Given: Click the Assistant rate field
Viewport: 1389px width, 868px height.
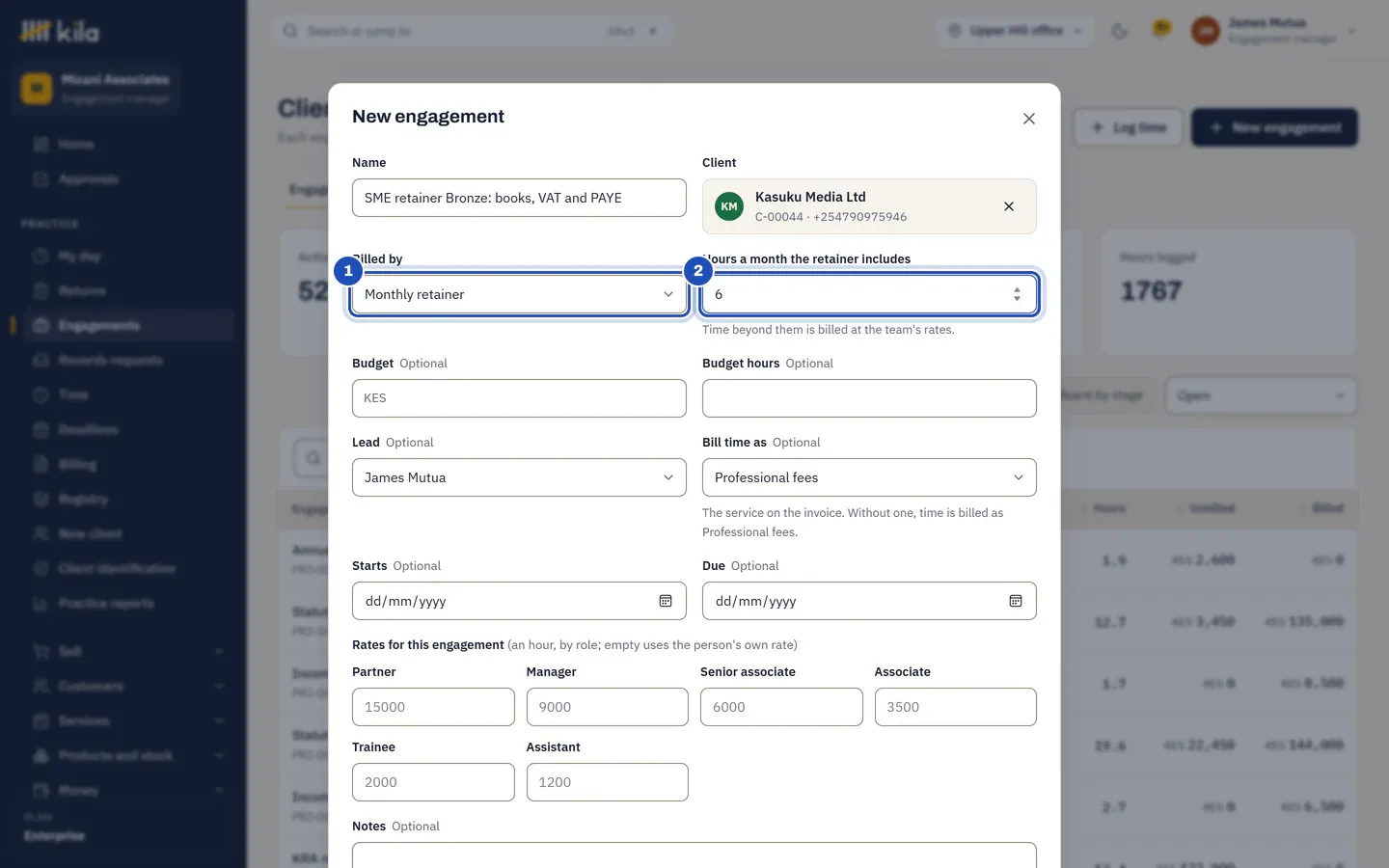Looking at the screenshot, I should [x=608, y=782].
